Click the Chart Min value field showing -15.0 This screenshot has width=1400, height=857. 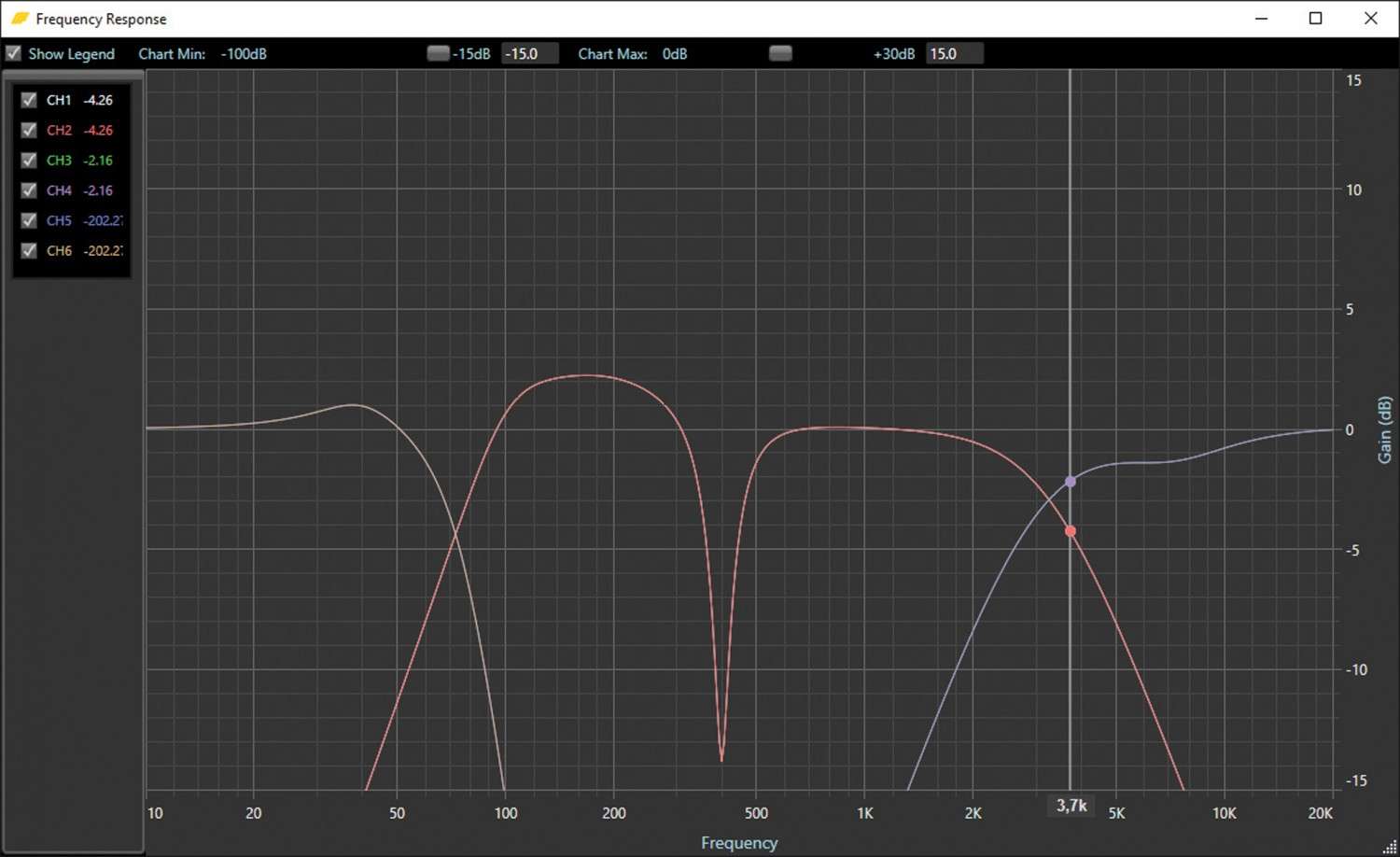pyautogui.click(x=530, y=53)
